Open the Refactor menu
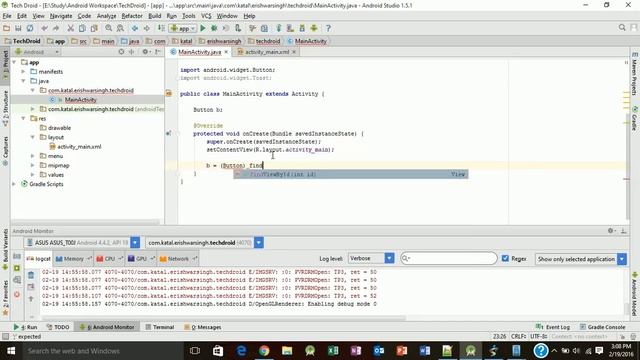Screen dimensions: 640x360 (132, 16)
